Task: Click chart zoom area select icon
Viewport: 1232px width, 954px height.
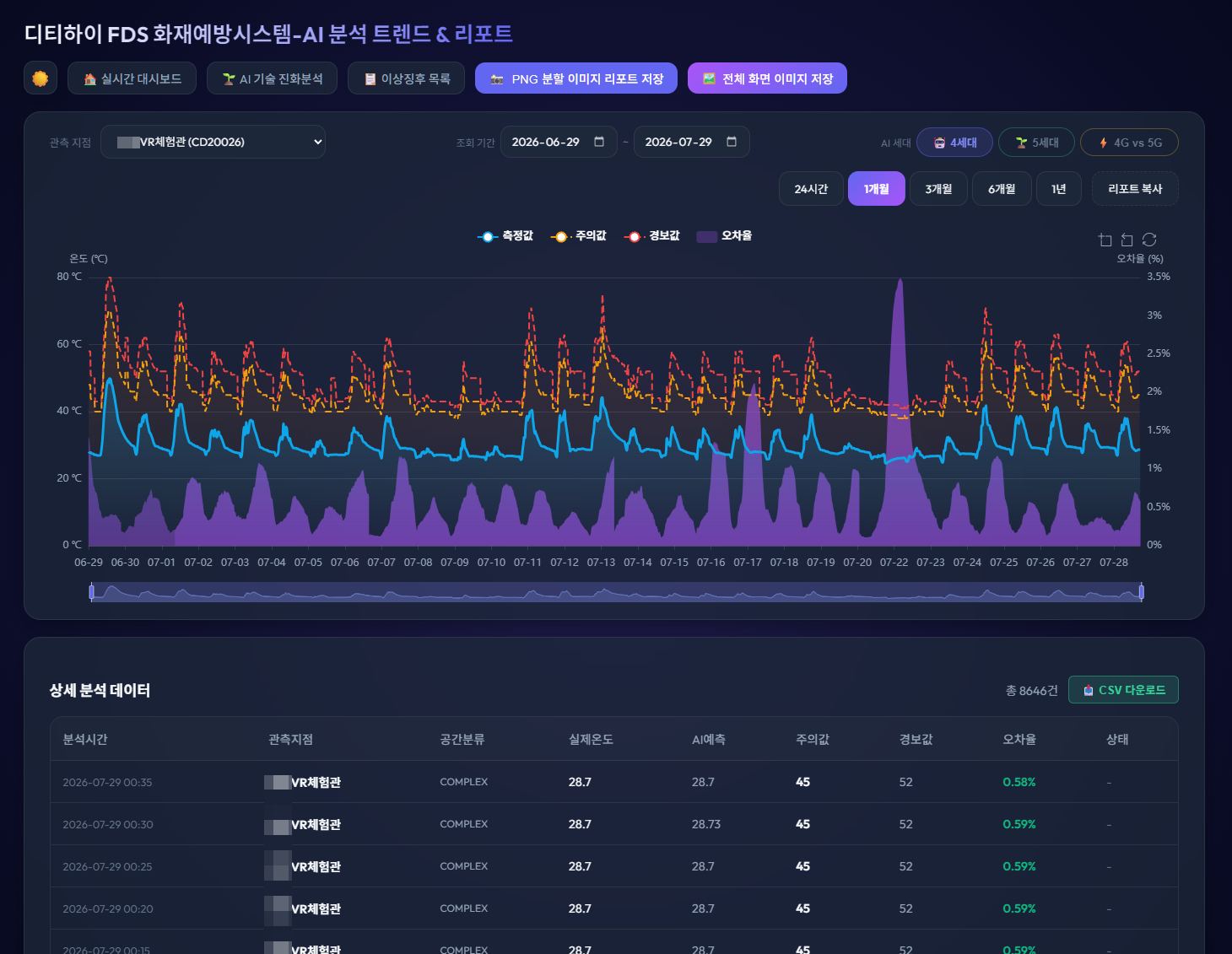Action: click(x=1105, y=240)
